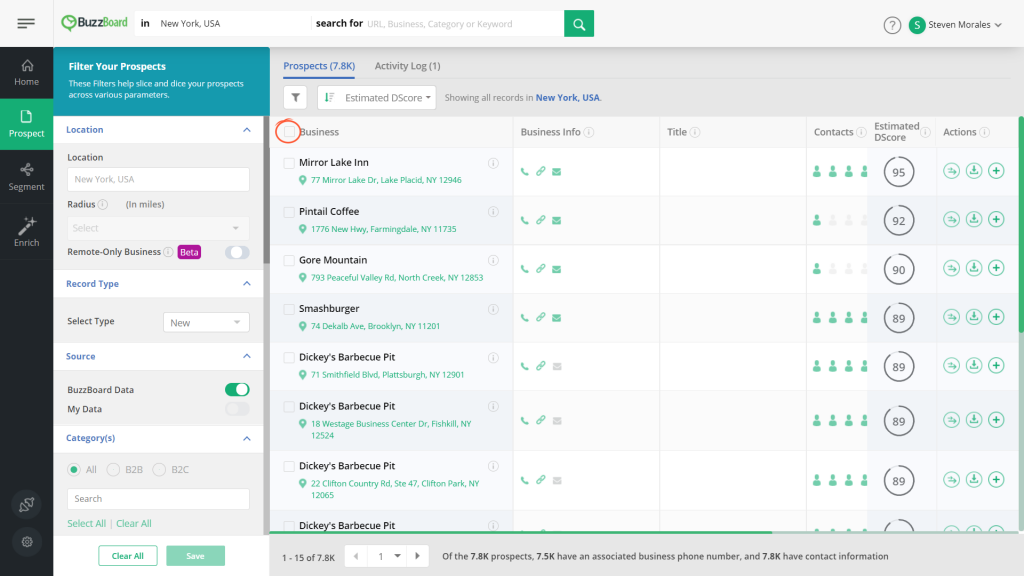The width and height of the screenshot is (1024, 576).
Task: Select B2C category radio button
Action: pos(159,470)
